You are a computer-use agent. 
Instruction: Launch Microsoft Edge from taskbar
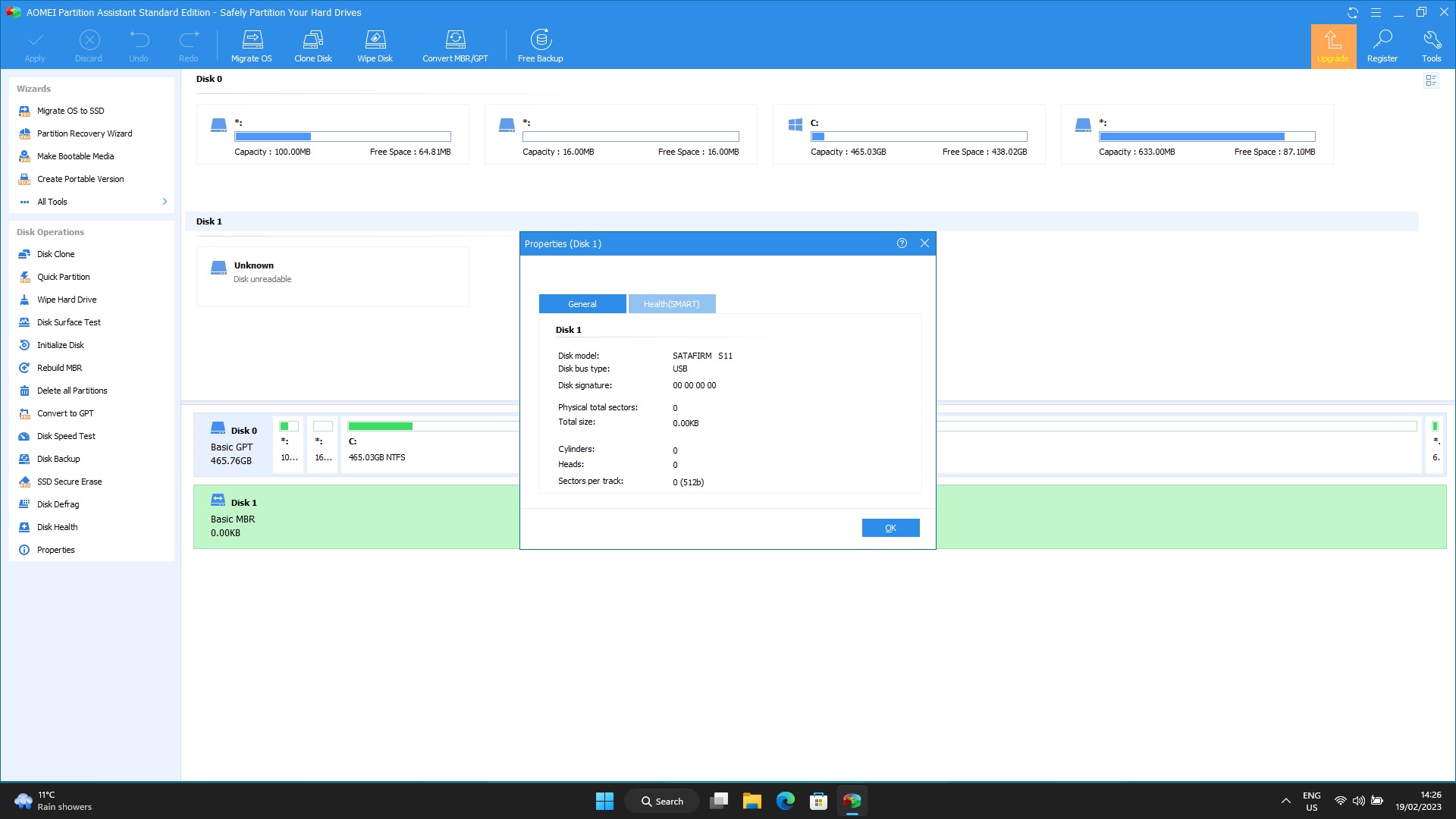coord(786,801)
